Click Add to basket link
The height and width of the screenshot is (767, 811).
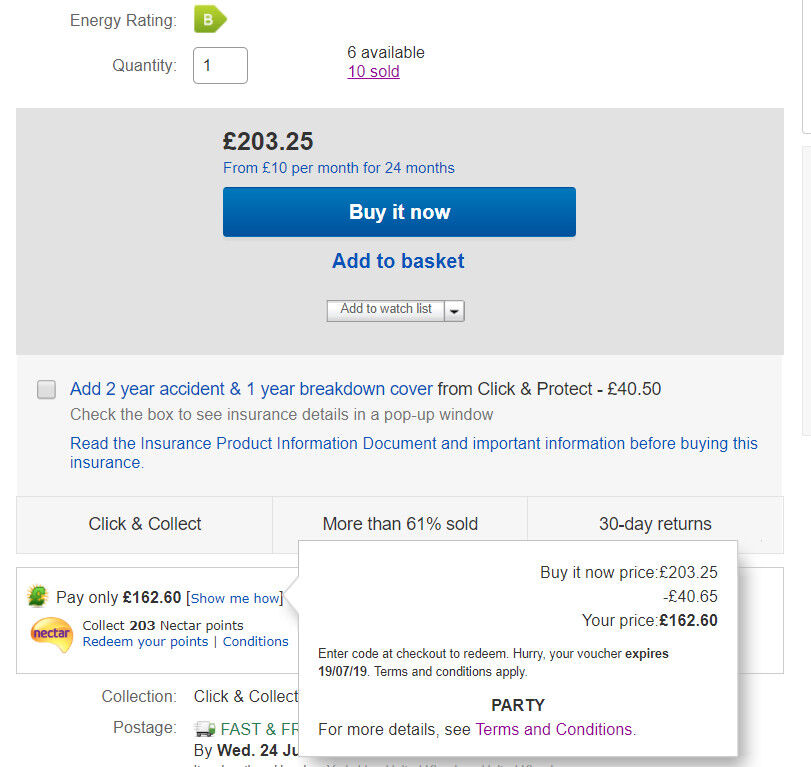(398, 261)
